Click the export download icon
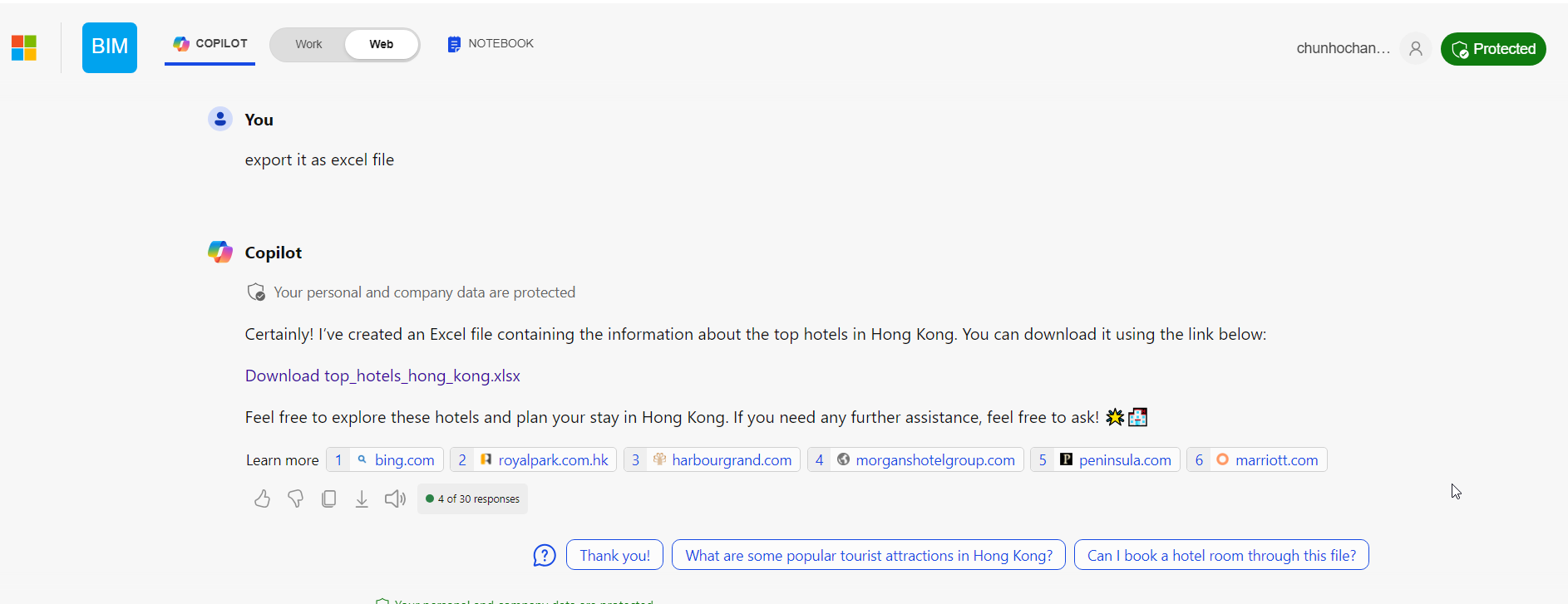The image size is (1568, 604). [x=362, y=498]
